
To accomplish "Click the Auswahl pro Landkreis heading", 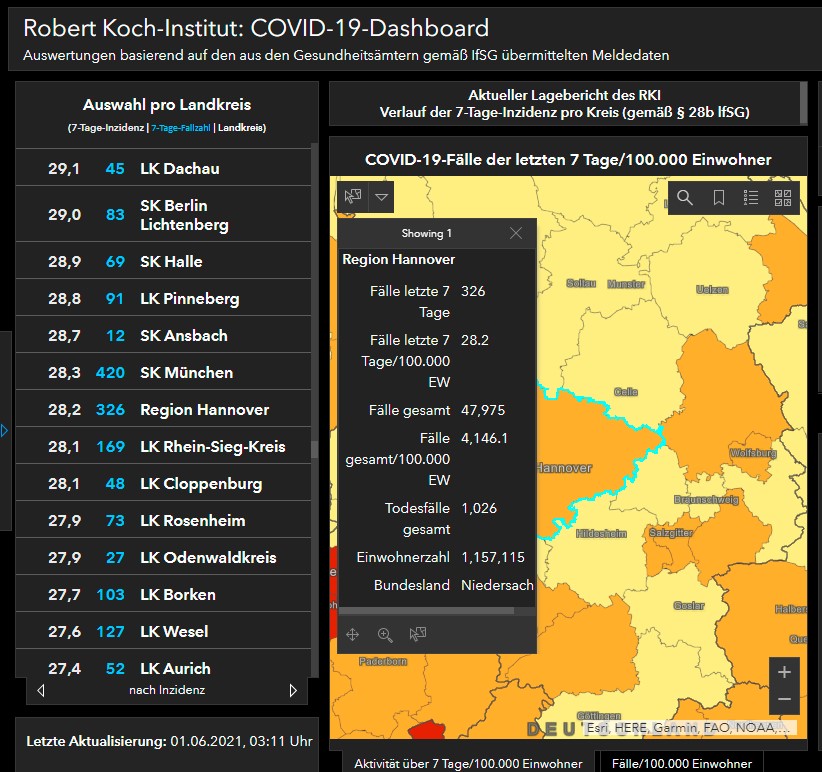I will pos(167,105).
